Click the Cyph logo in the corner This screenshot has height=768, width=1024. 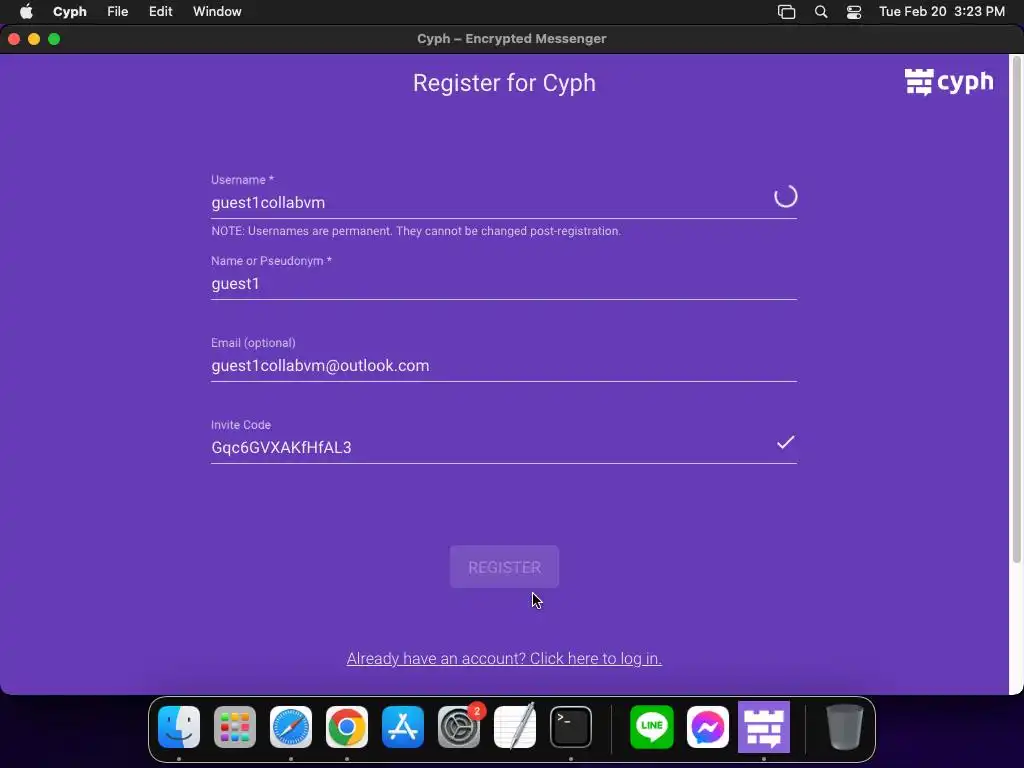[x=949, y=82]
